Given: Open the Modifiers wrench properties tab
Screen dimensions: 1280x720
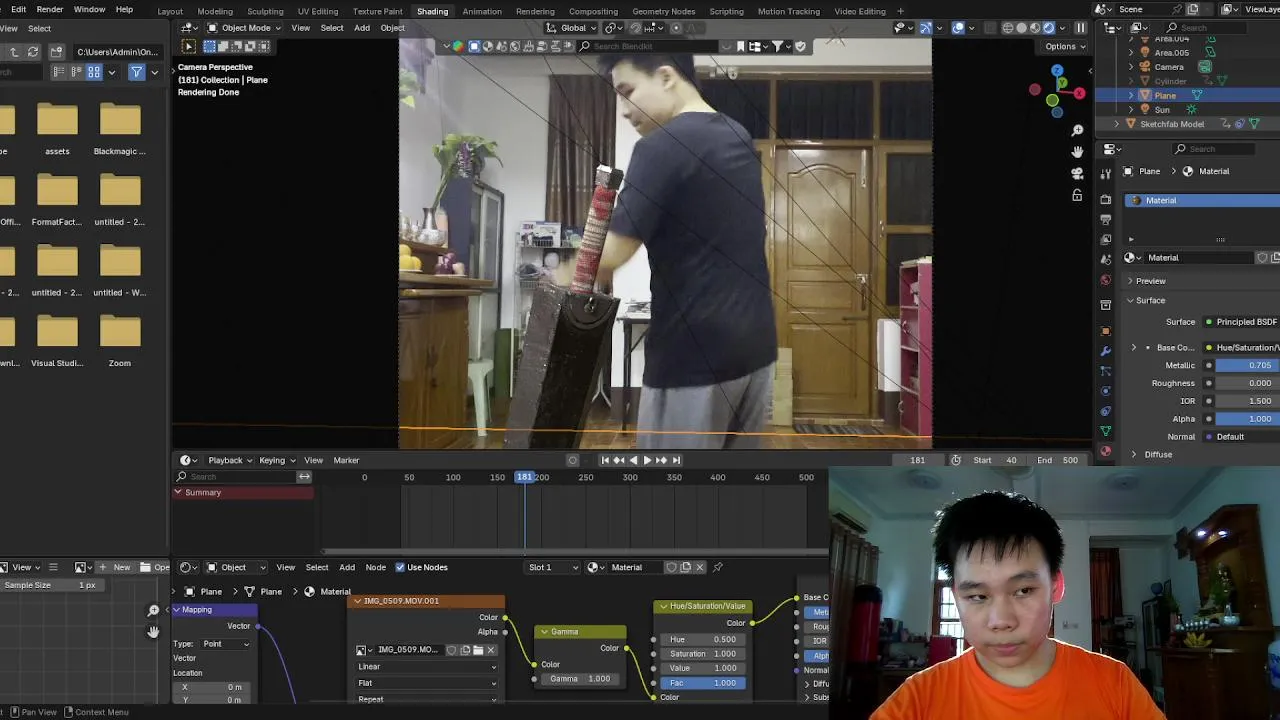Looking at the screenshot, I should tap(1105, 351).
